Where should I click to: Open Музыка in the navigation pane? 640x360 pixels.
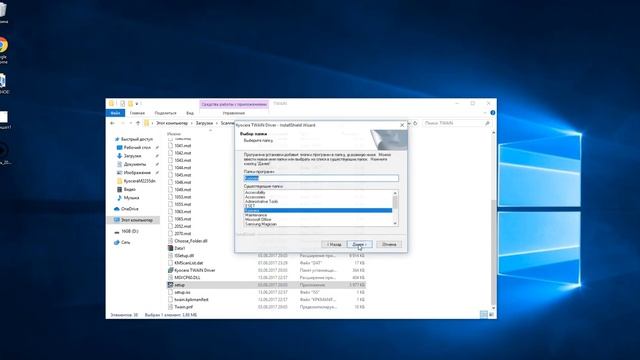(131, 198)
